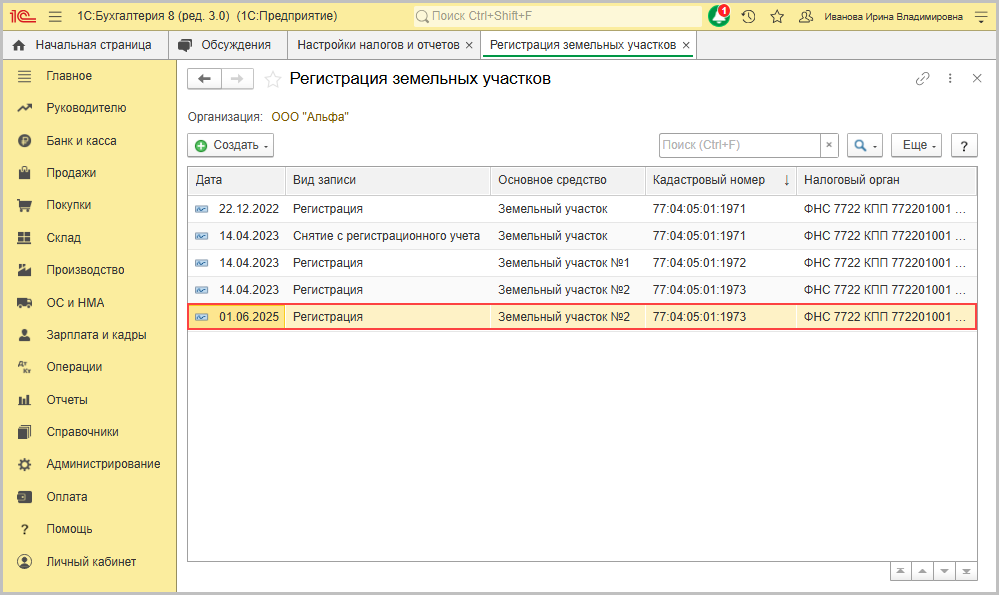This screenshot has height=595, width=999.
Task: Click the 1C logo icon
Action: point(23,17)
